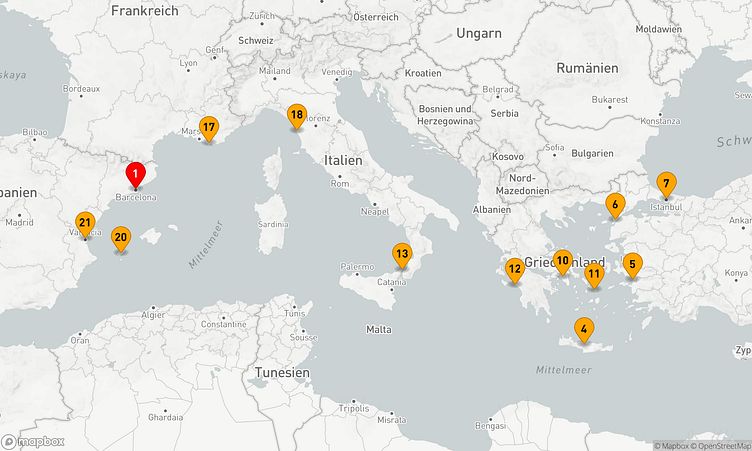Viewport: 752px width, 451px height.
Task: Open marker 13 near Catania
Action: pos(402,255)
